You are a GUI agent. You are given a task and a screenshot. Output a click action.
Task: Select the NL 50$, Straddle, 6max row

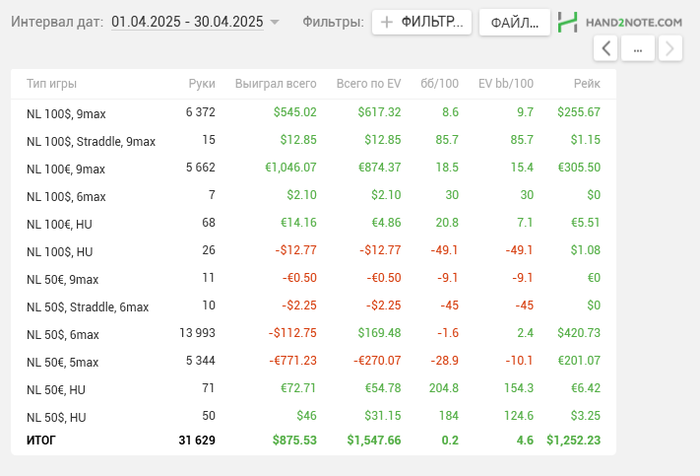pyautogui.click(x=88, y=307)
